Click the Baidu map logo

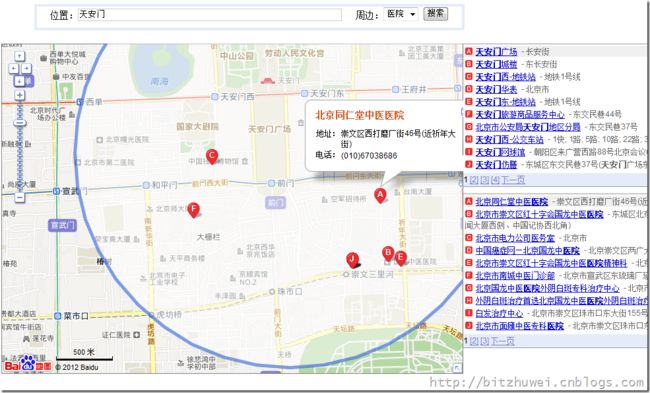pos(28,363)
